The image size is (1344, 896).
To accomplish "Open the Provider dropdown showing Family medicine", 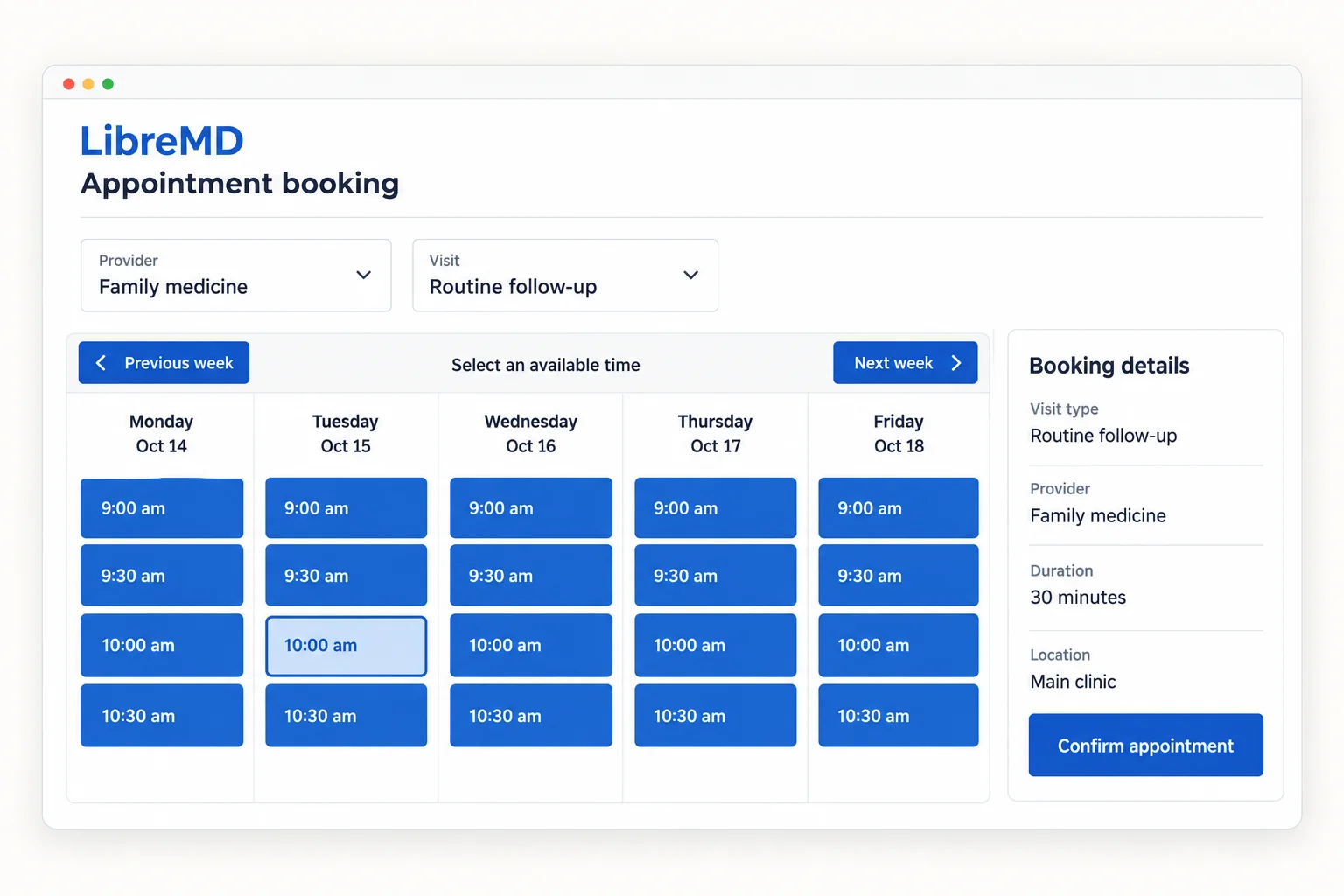I will coord(235,276).
